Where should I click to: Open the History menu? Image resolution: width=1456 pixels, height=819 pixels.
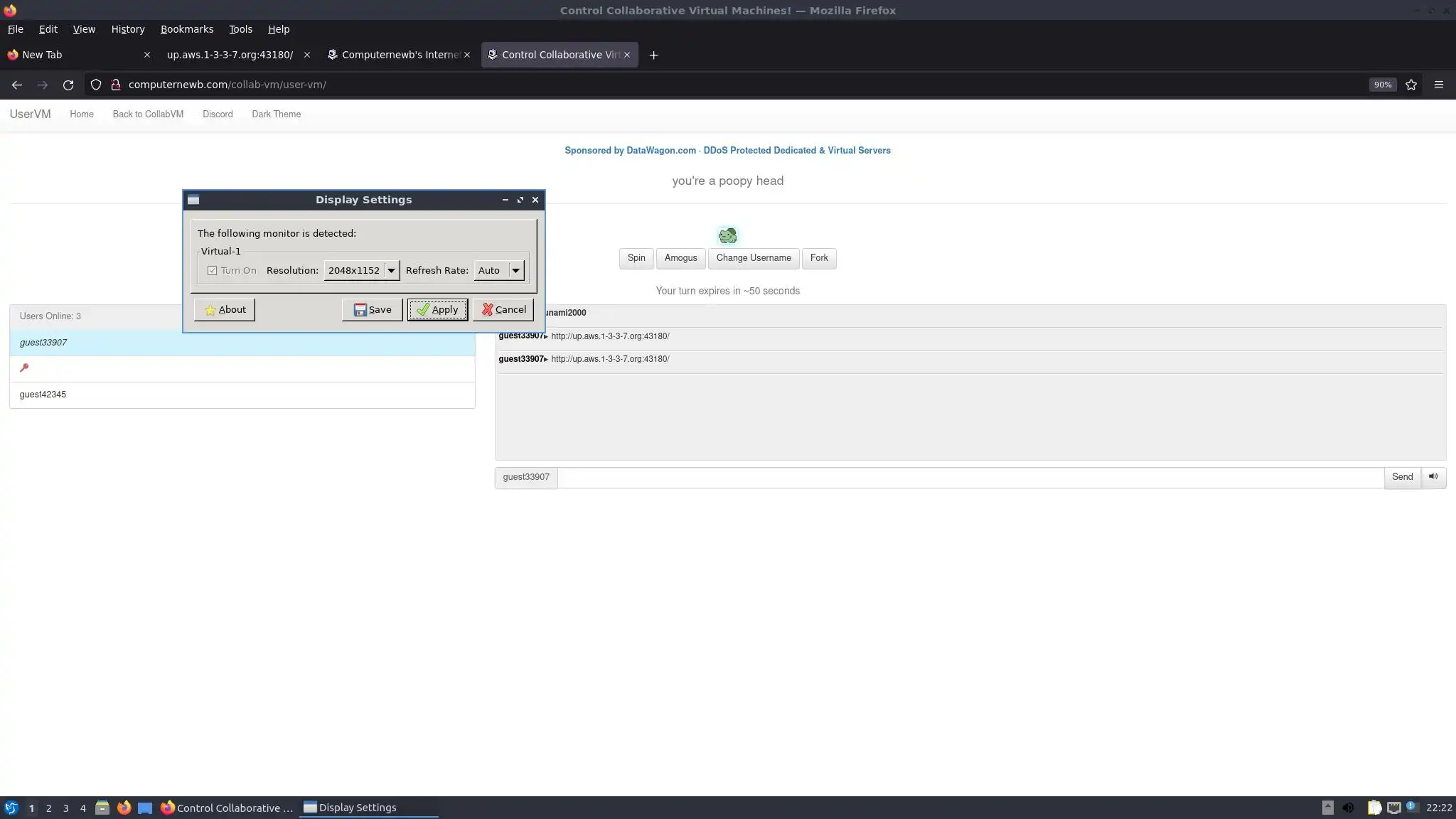(128, 29)
